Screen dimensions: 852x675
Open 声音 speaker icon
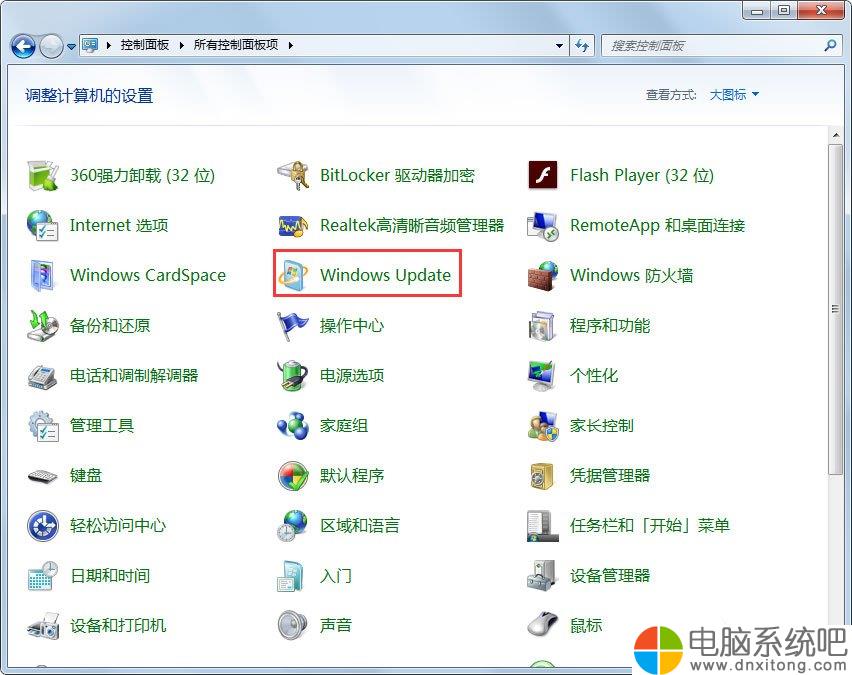[293, 626]
